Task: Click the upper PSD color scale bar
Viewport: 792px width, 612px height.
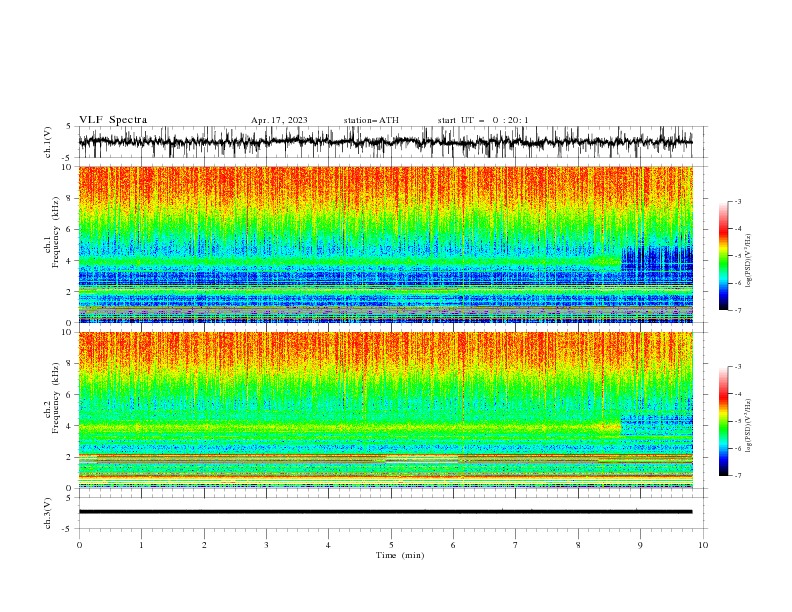Action: (x=724, y=256)
